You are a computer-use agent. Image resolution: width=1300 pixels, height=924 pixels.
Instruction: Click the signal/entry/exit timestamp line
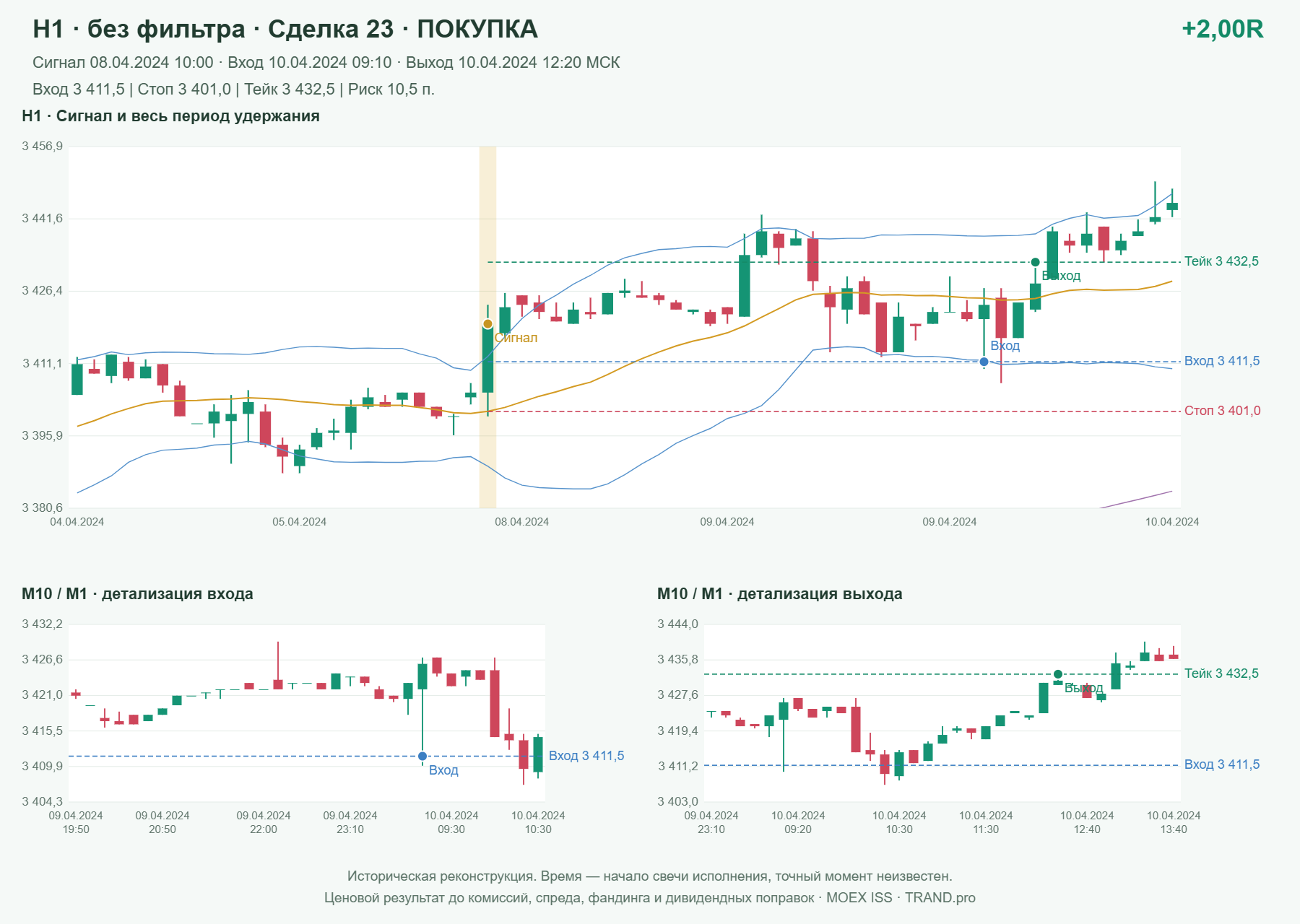(326, 63)
